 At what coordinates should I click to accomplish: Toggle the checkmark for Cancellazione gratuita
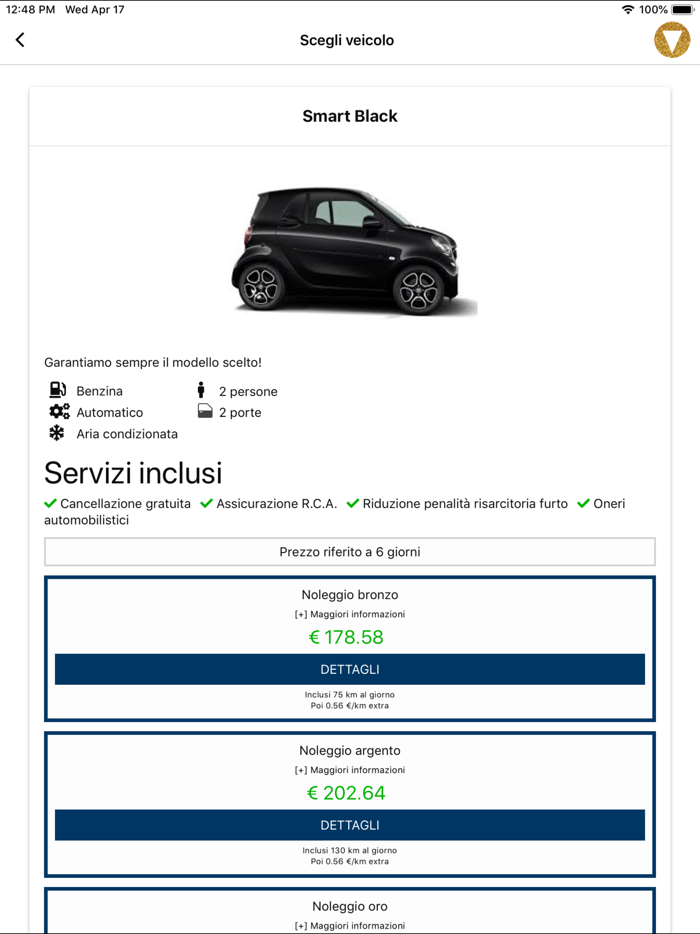click(x=48, y=503)
